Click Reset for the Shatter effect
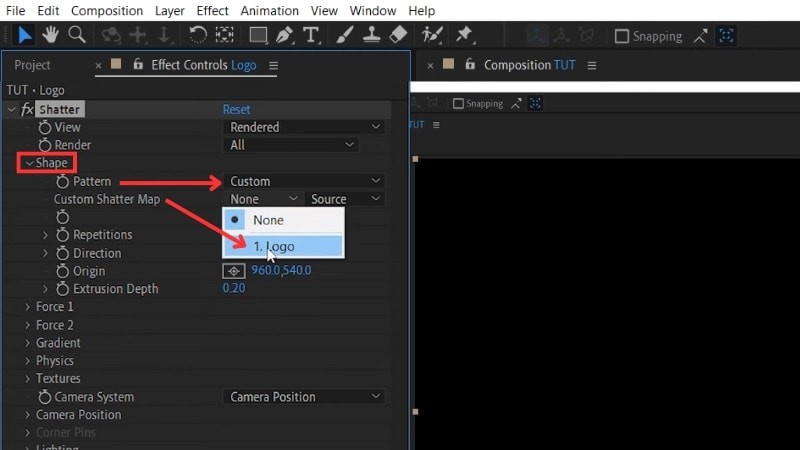The width and height of the screenshot is (800, 450). click(x=236, y=109)
